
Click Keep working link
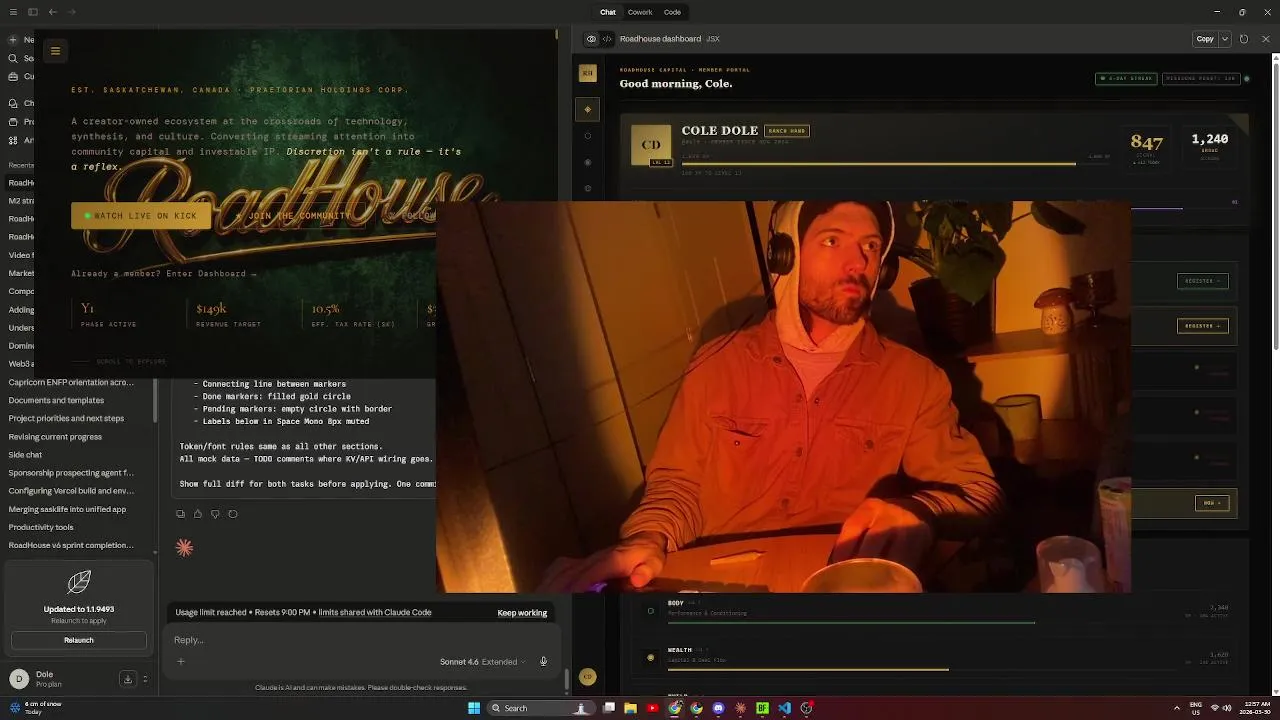[522, 613]
